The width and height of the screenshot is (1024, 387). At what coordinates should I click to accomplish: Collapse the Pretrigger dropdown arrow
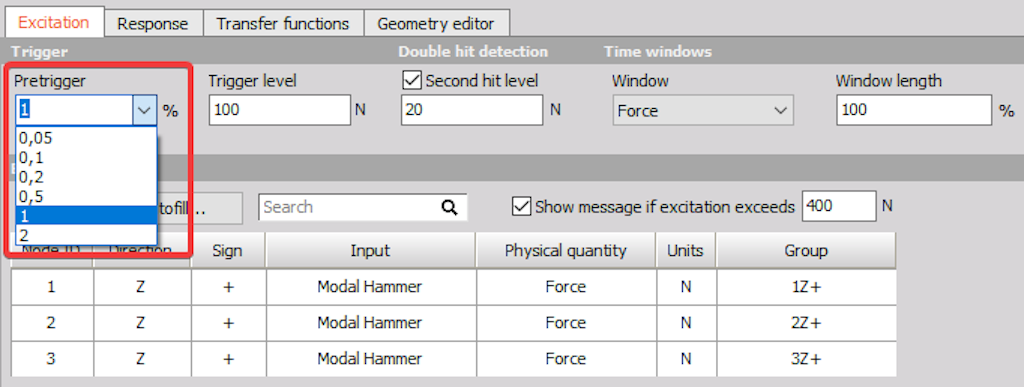click(x=144, y=110)
